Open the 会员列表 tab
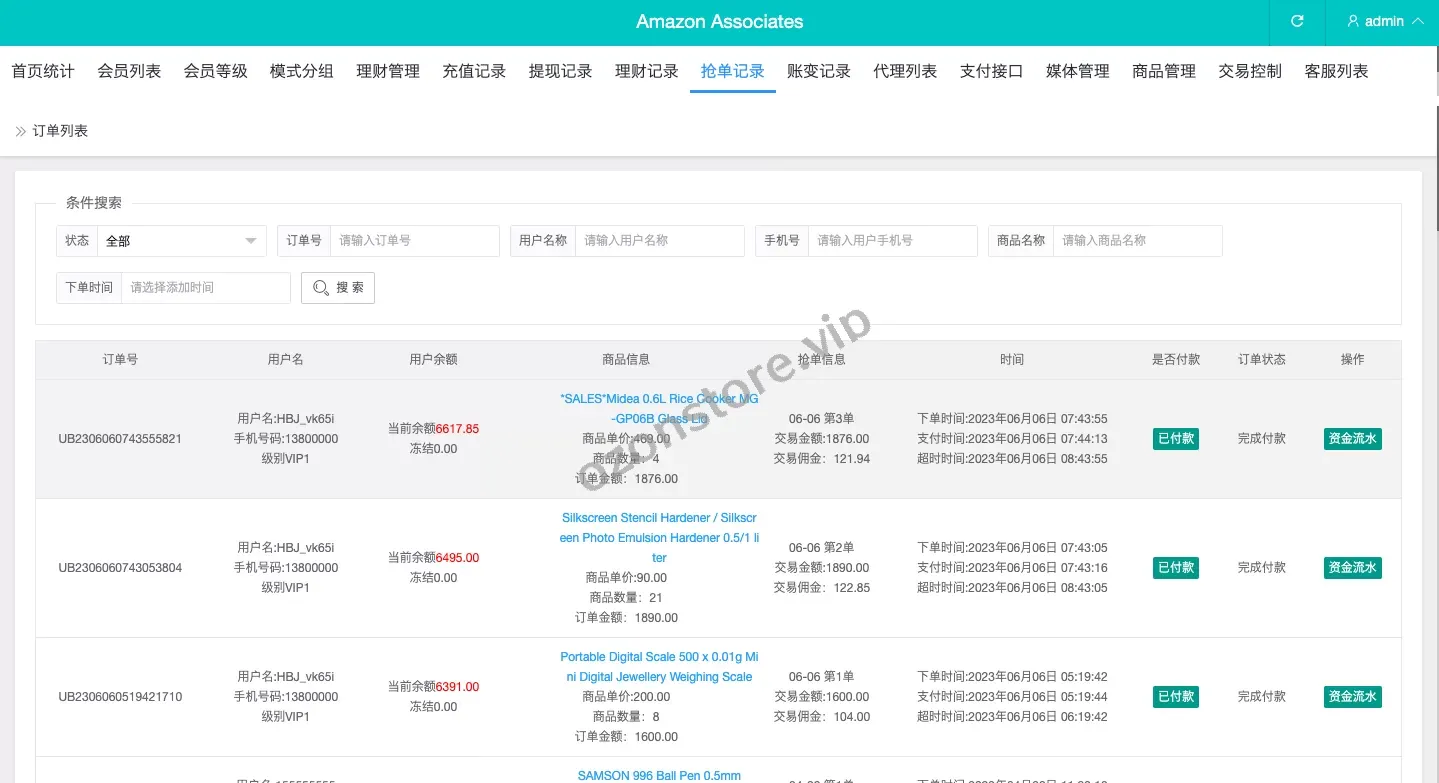Viewport: 1439px width, 783px height. [129, 71]
